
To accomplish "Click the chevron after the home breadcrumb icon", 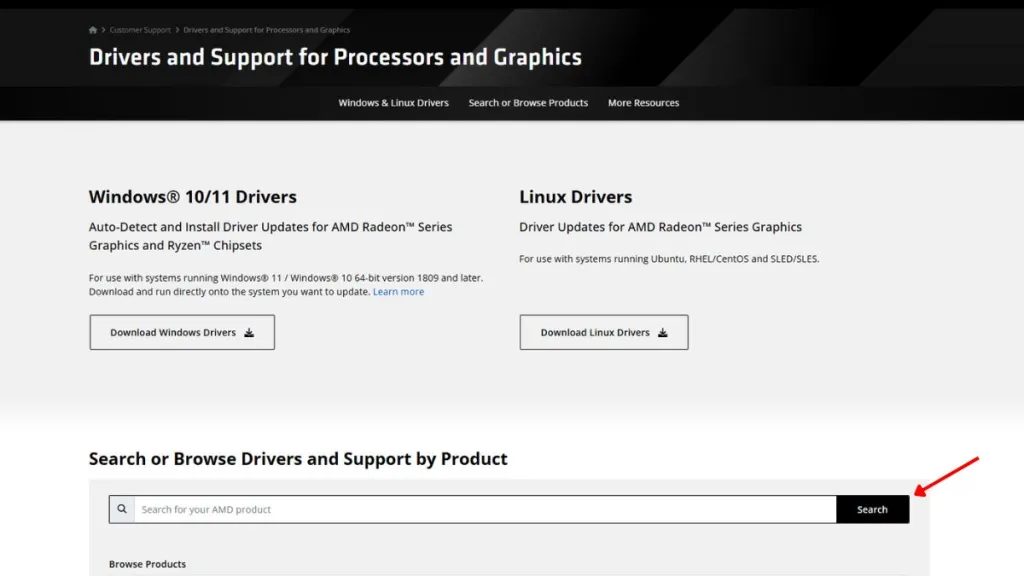I will [x=103, y=30].
